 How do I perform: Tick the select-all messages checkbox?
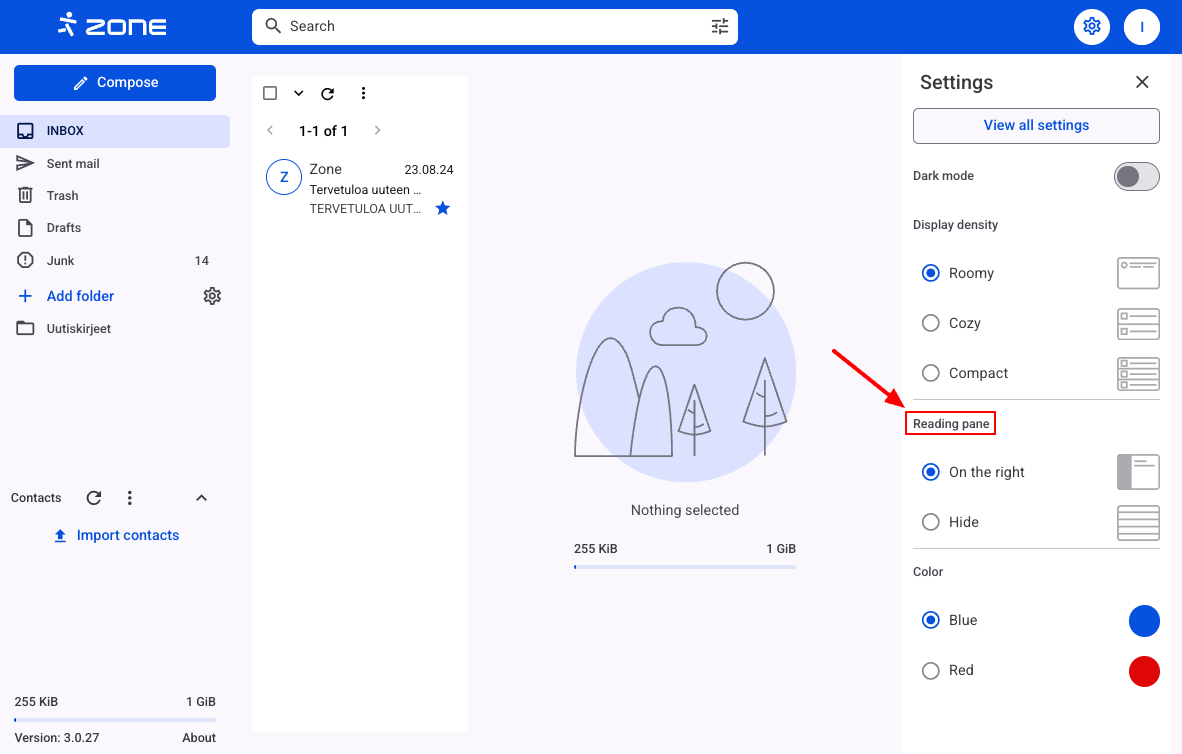tap(270, 94)
